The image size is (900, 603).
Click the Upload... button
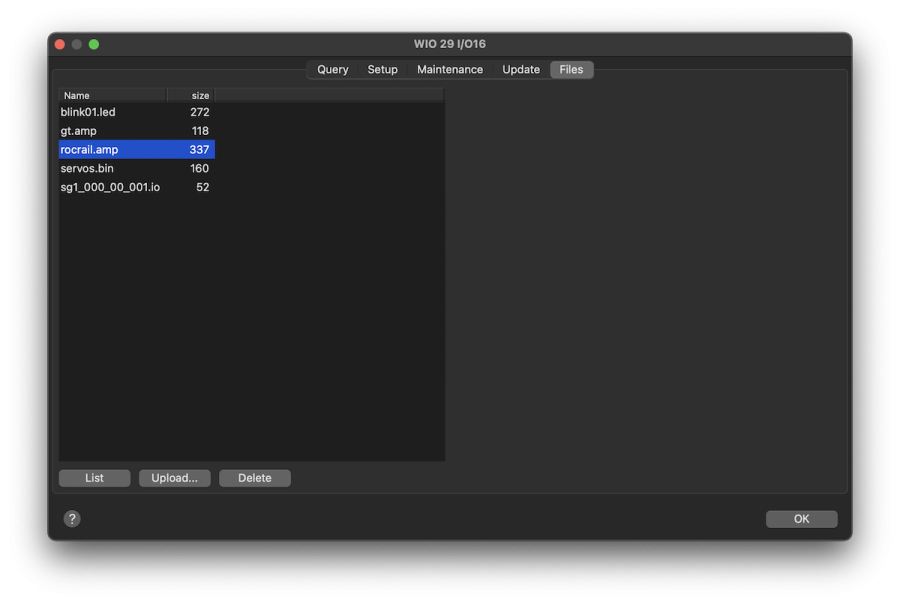pyautogui.click(x=174, y=478)
